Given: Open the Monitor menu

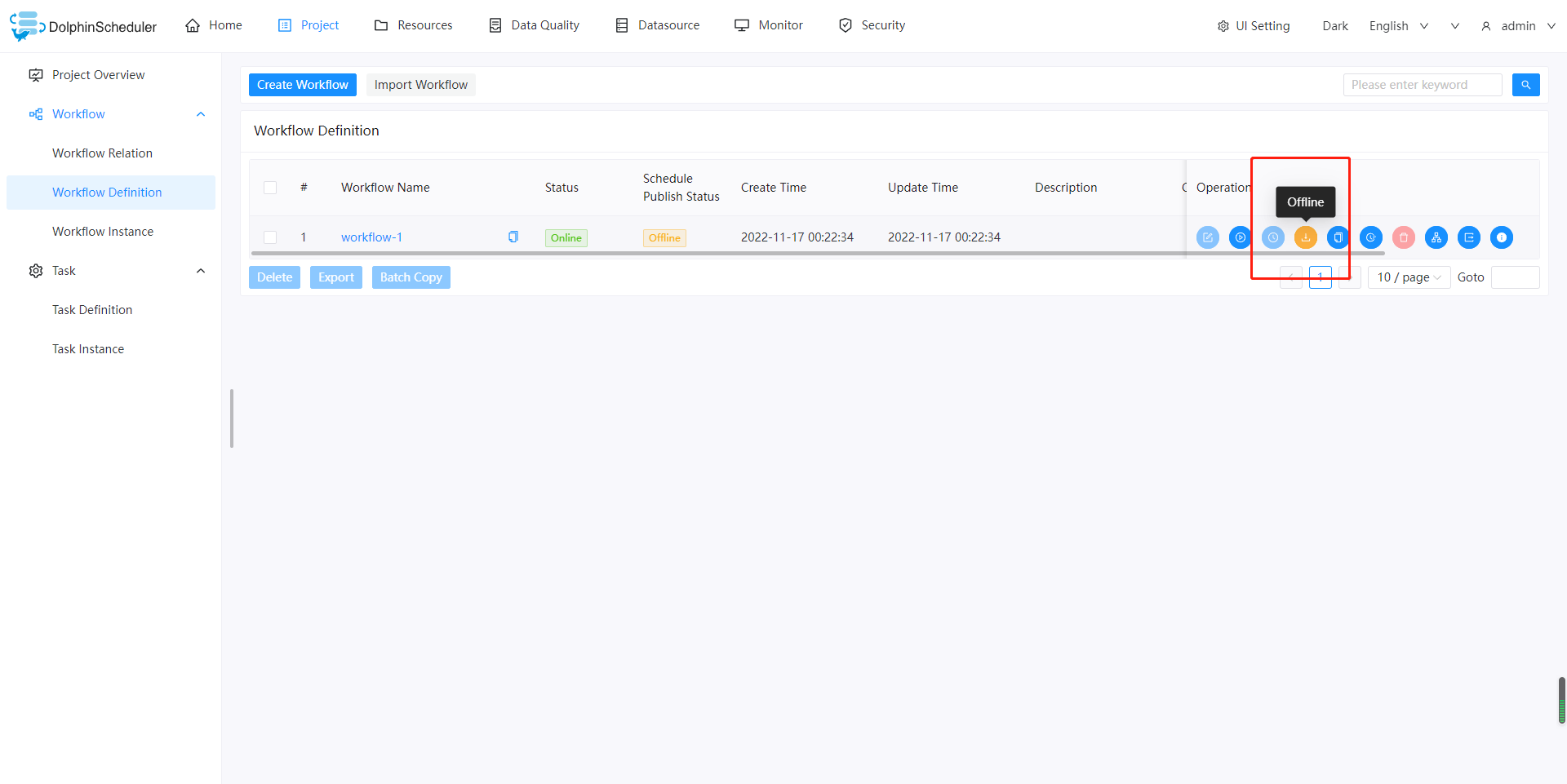Looking at the screenshot, I should 769,25.
